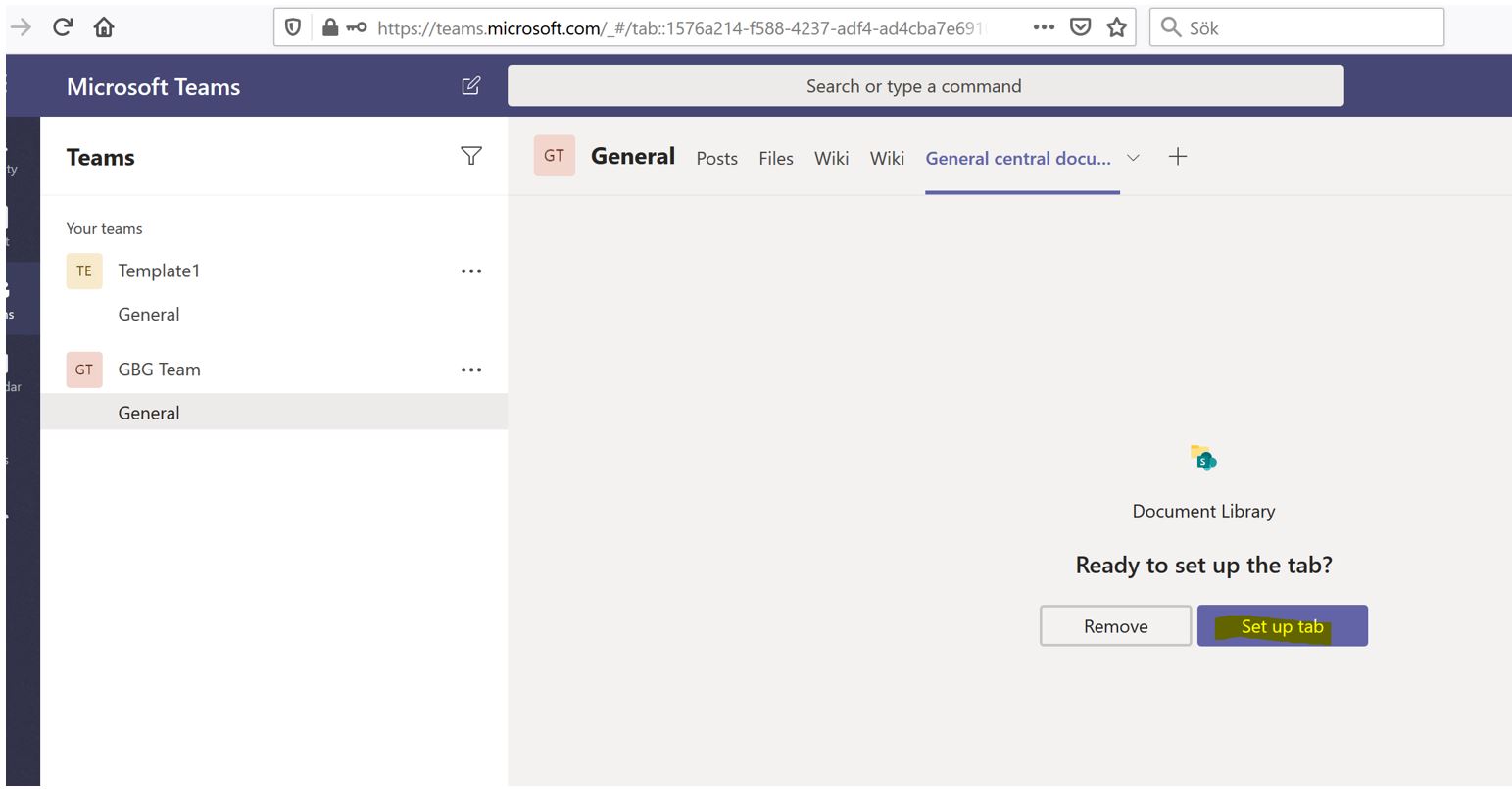Open the new chat composer icon
This screenshot has height=789, width=1512.
tap(470, 86)
